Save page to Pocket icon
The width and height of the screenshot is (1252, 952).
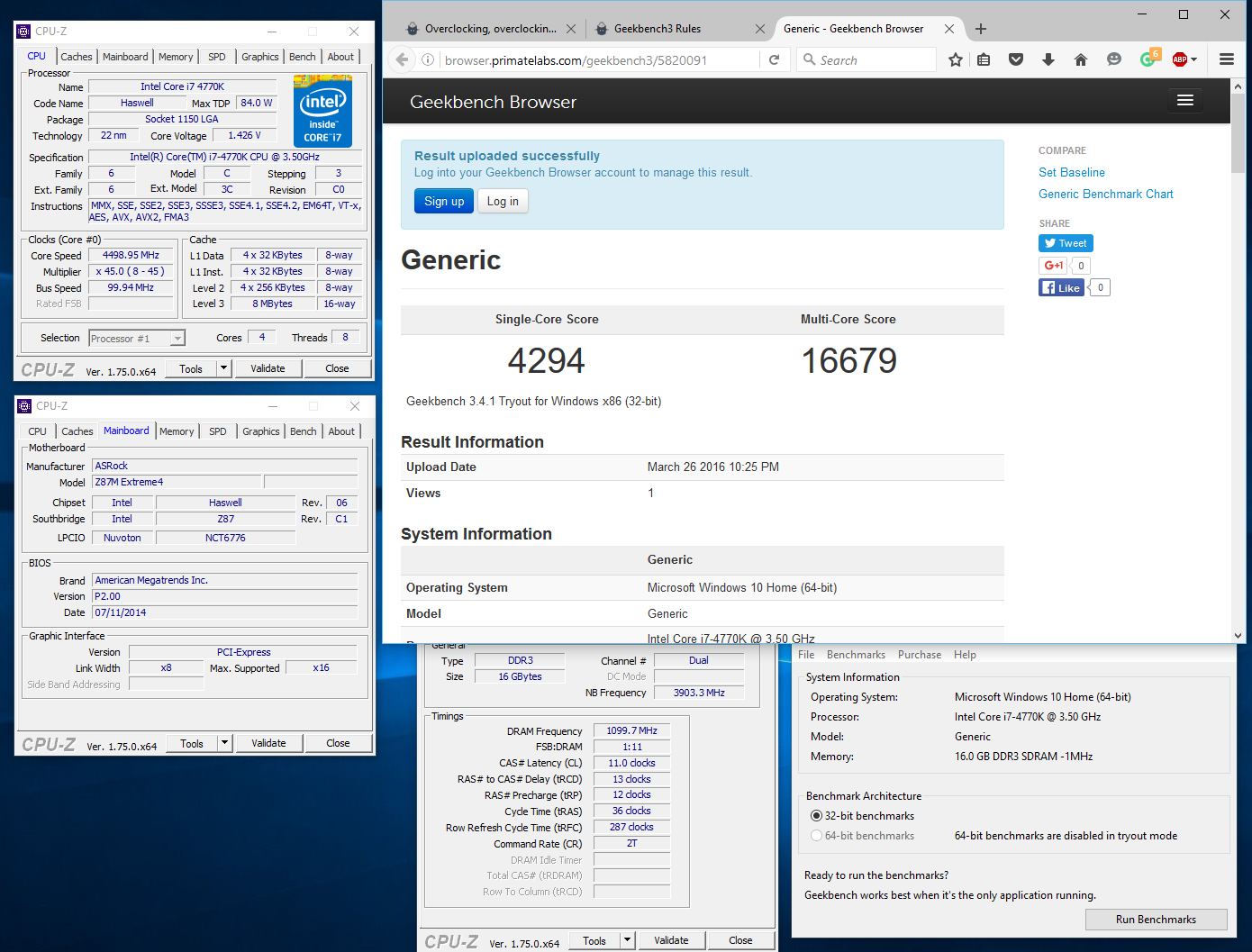pos(1016,59)
